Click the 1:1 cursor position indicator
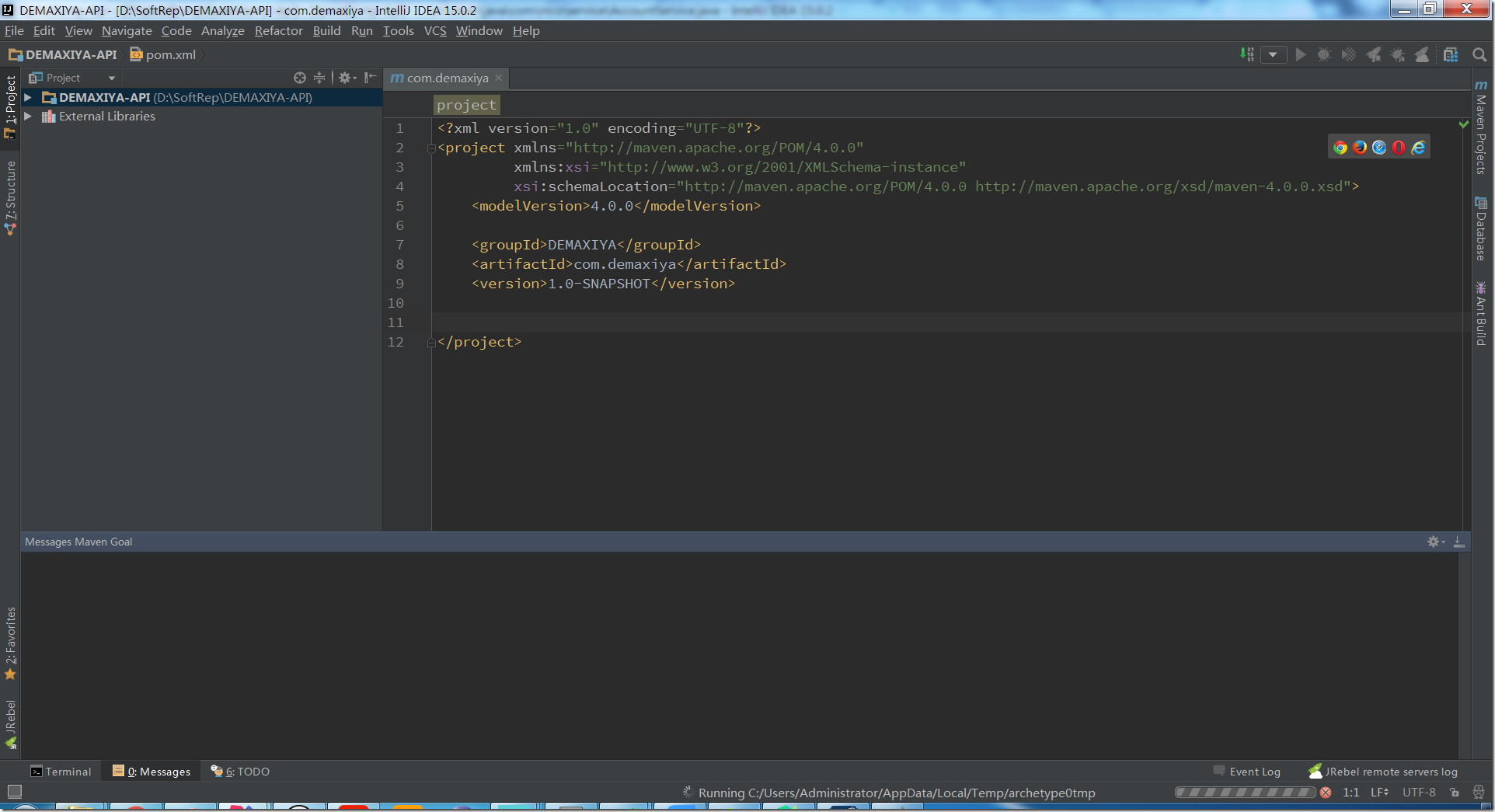The height and width of the screenshot is (812, 1495). [x=1351, y=793]
